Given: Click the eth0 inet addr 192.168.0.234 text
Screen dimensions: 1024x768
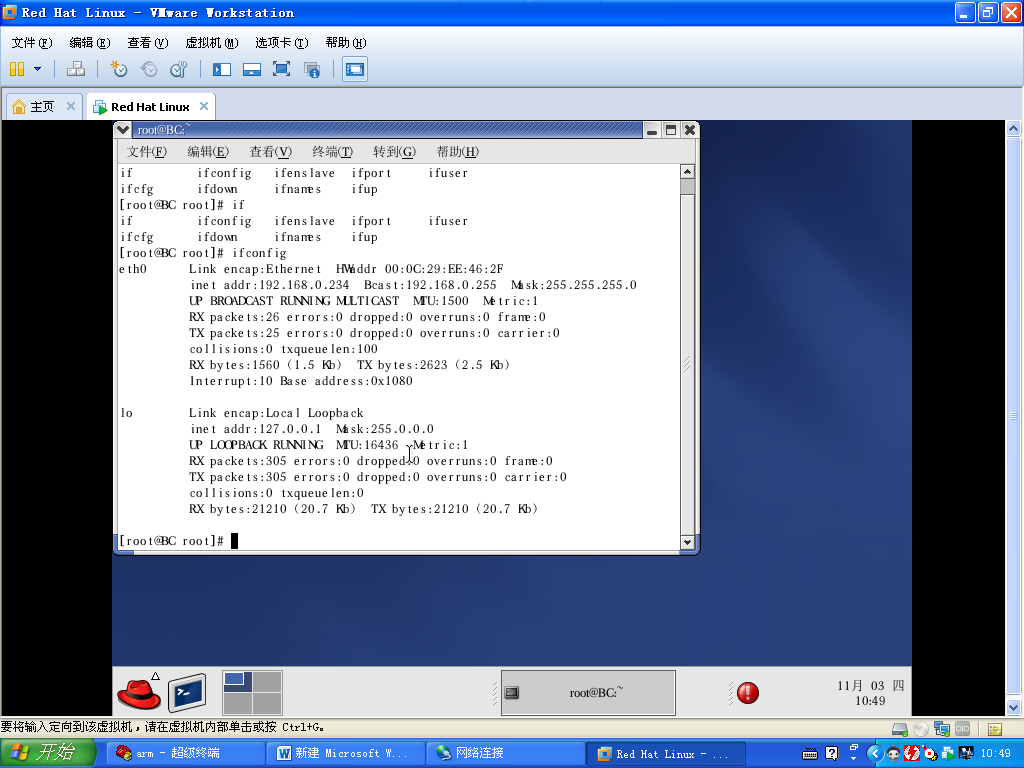Looking at the screenshot, I should pos(270,285).
